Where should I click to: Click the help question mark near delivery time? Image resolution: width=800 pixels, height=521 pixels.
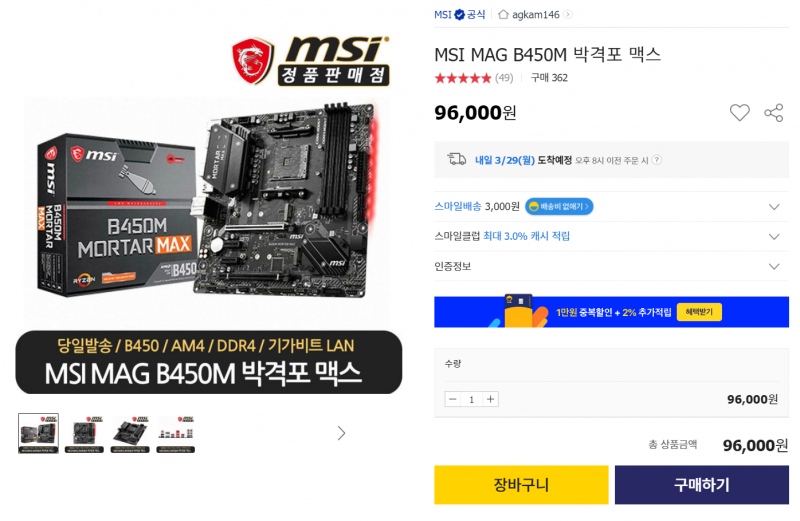coord(657,160)
